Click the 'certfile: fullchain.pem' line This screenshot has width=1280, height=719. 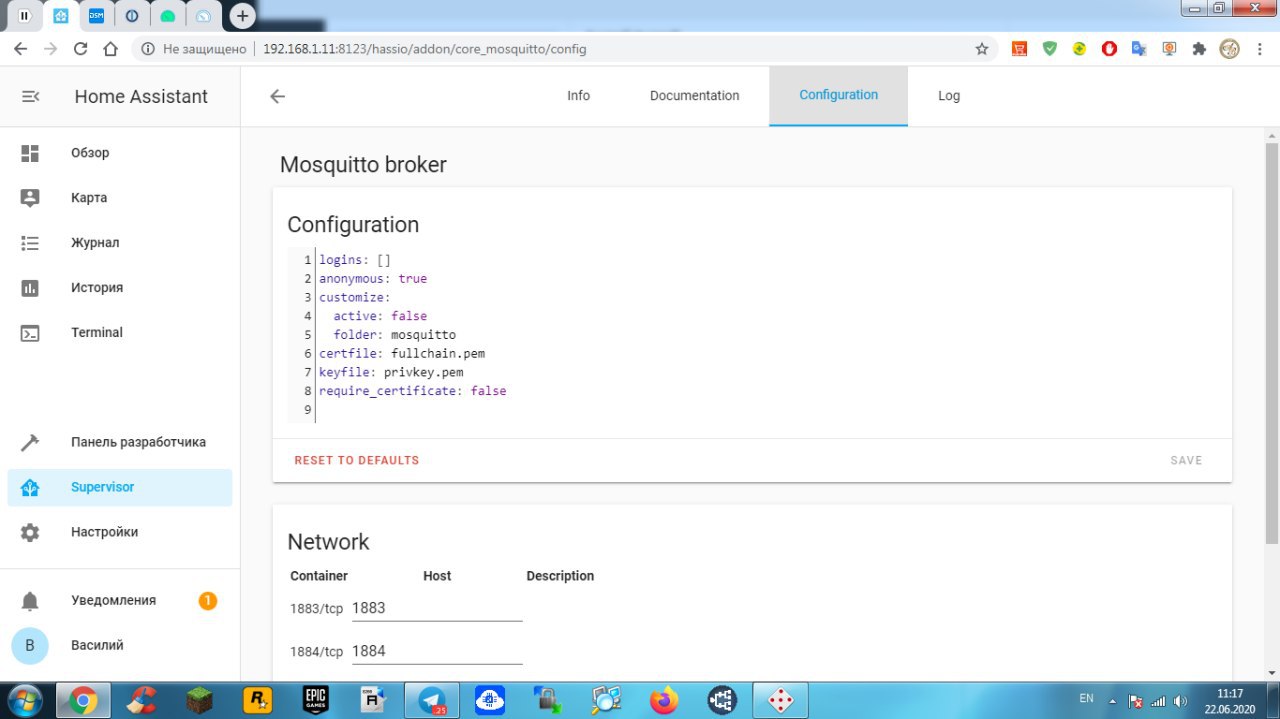pyautogui.click(x=402, y=354)
